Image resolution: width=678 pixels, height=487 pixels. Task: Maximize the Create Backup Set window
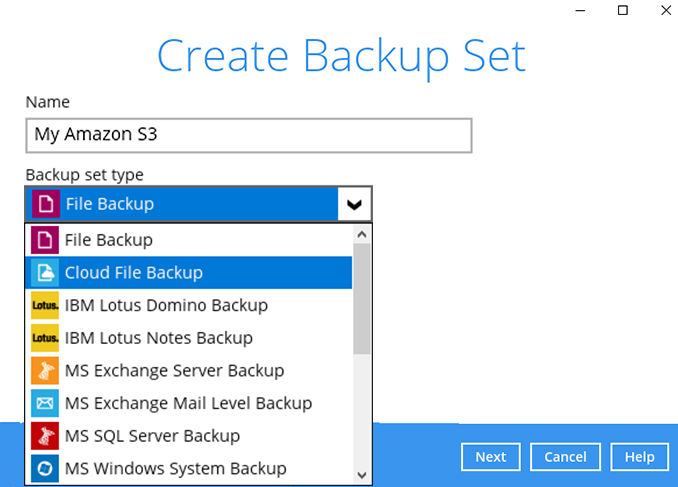[x=623, y=10]
